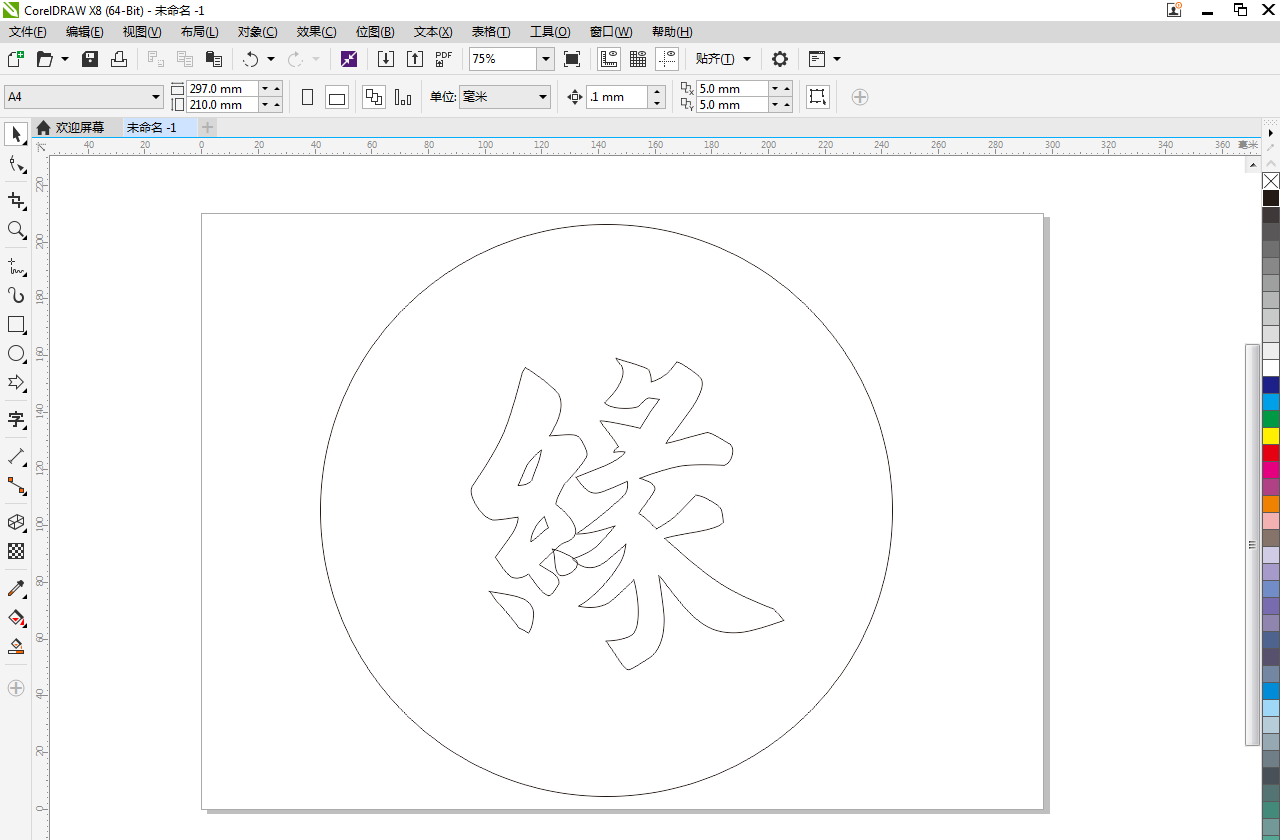
Task: Click the vertical scrollbar thumb
Action: point(1252,545)
